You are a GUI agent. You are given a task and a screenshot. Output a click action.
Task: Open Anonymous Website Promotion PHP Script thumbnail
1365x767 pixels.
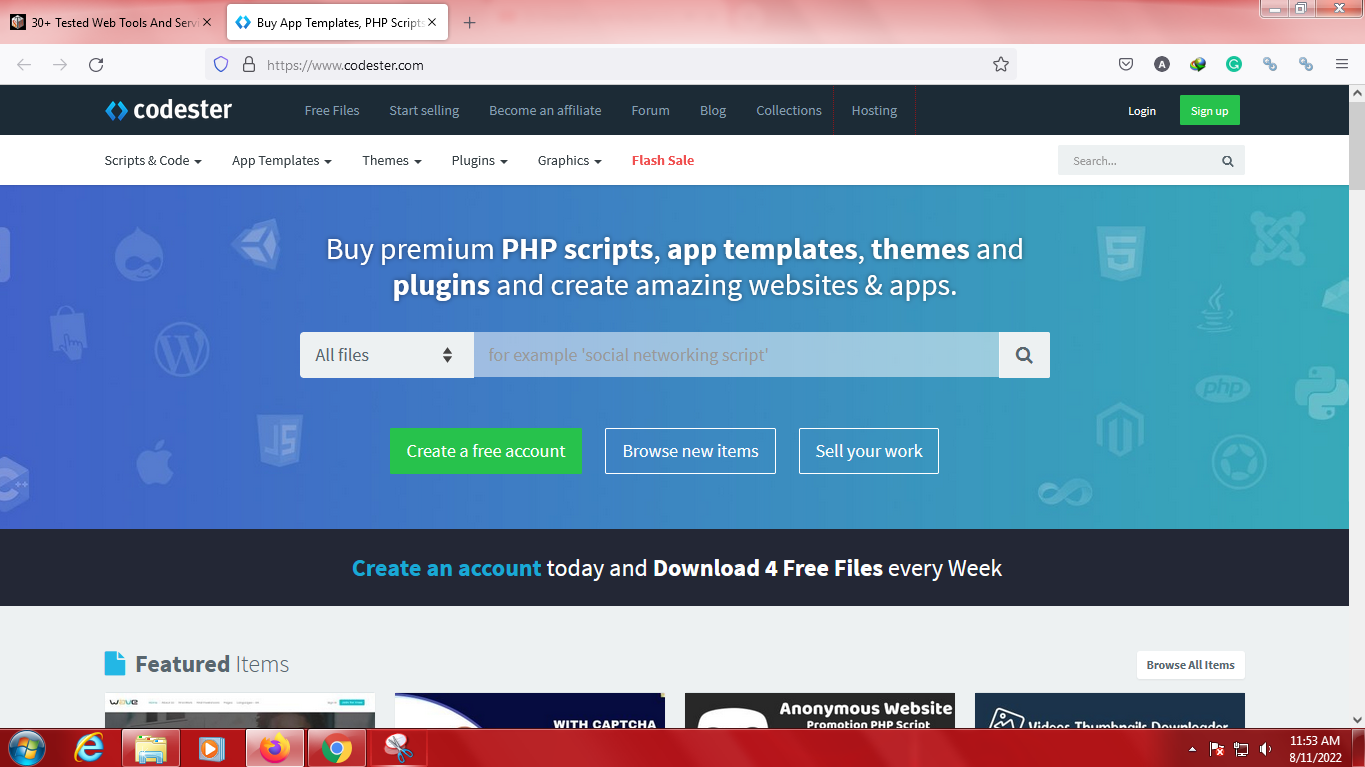tap(820, 711)
